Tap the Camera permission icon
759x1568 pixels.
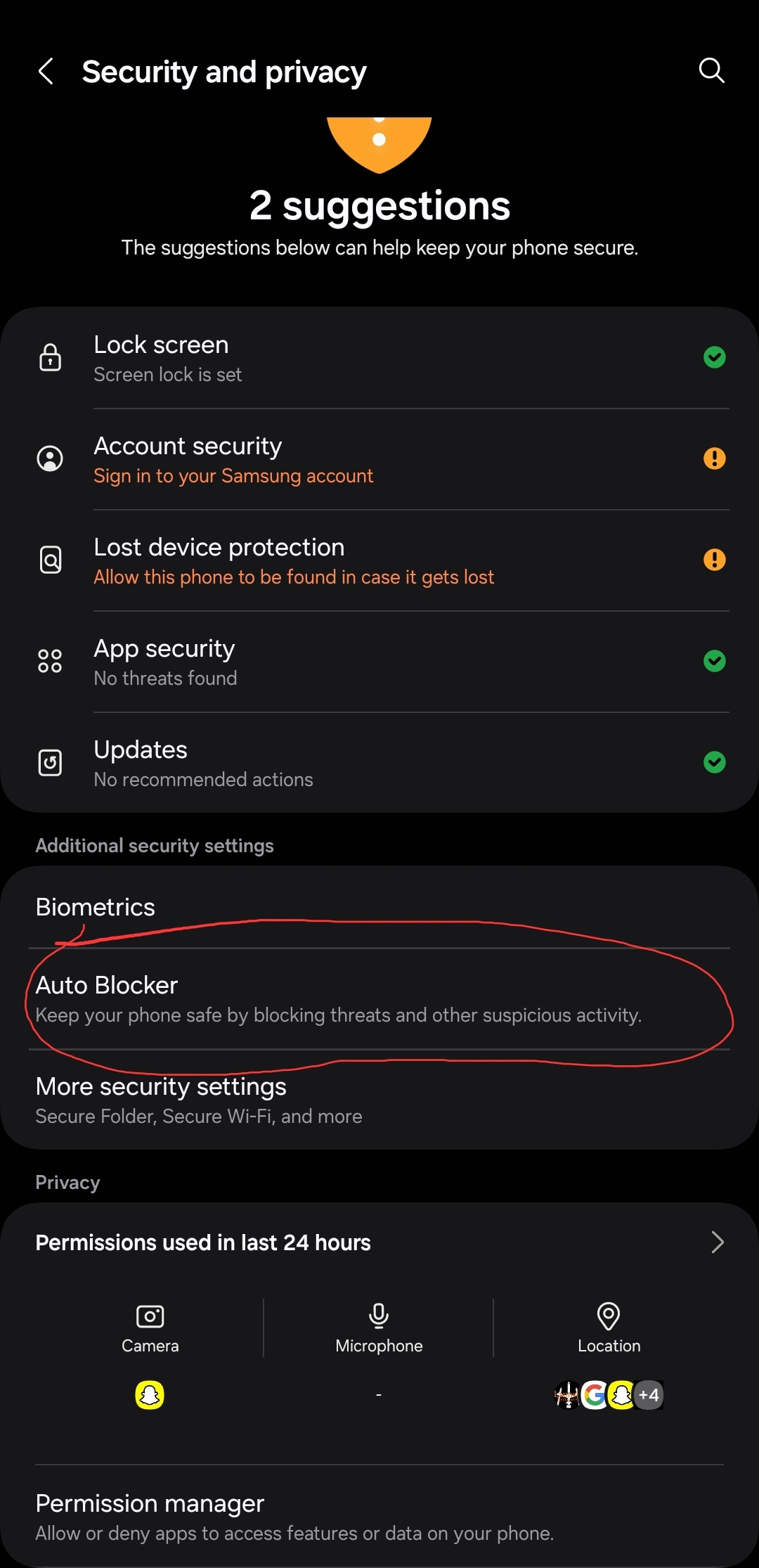(150, 1316)
